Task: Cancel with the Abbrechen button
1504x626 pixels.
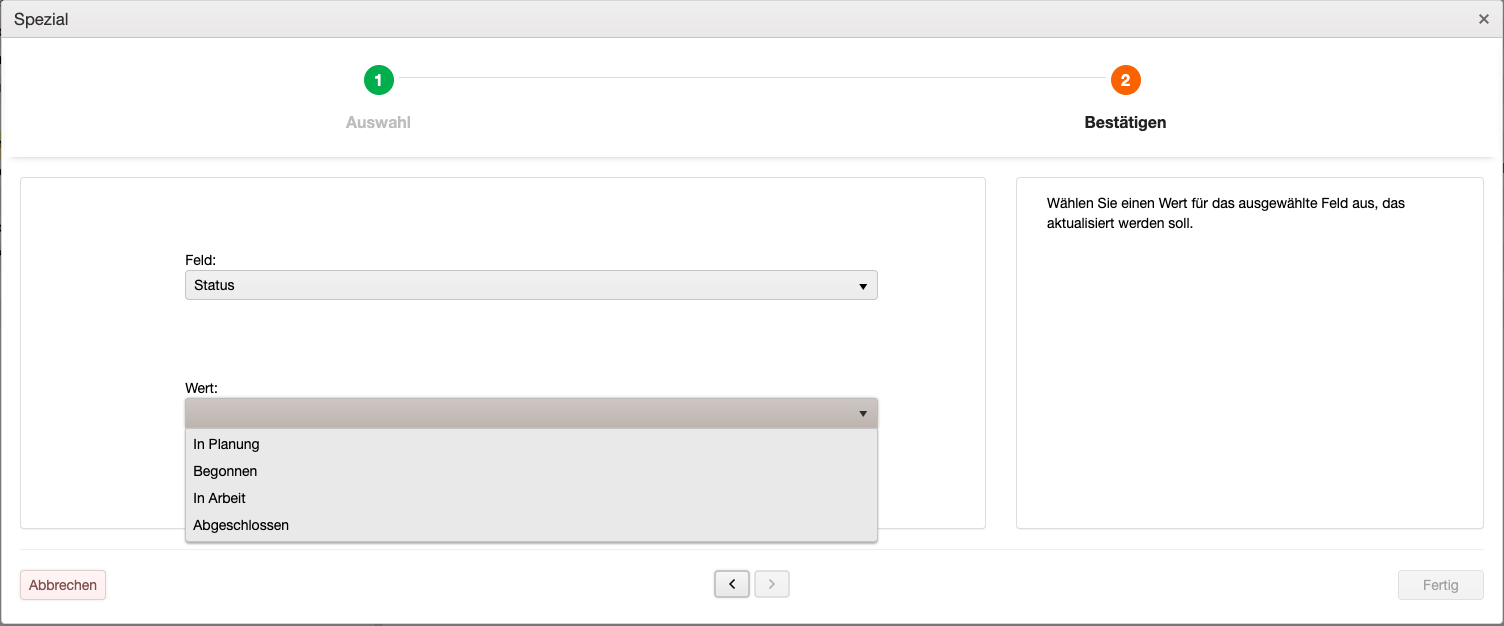Action: click(63, 585)
